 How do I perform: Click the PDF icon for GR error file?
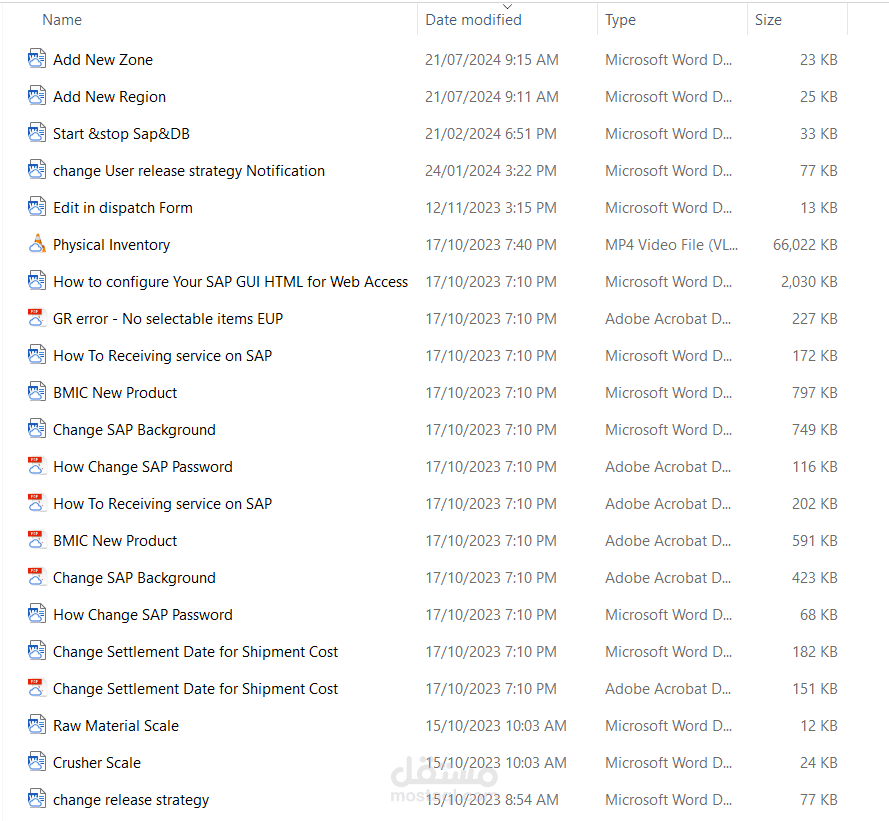coord(37,318)
